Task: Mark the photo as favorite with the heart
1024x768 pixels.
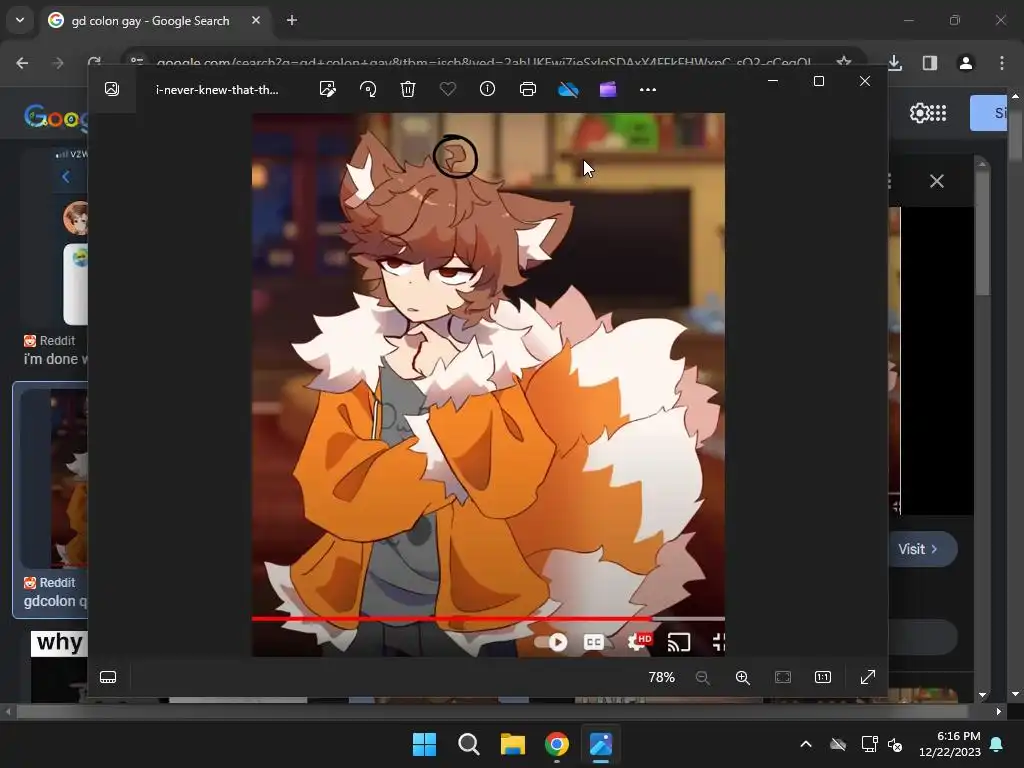Action: [448, 89]
